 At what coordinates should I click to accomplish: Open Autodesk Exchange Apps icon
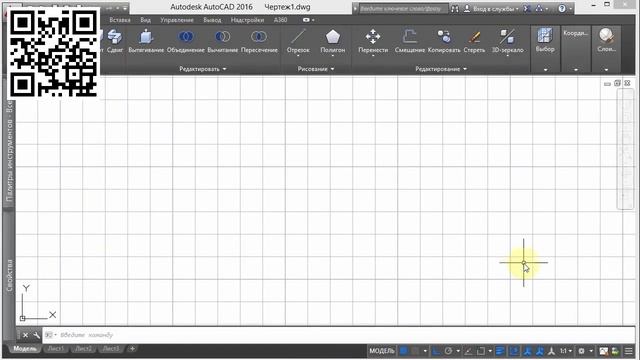[x=527, y=9]
